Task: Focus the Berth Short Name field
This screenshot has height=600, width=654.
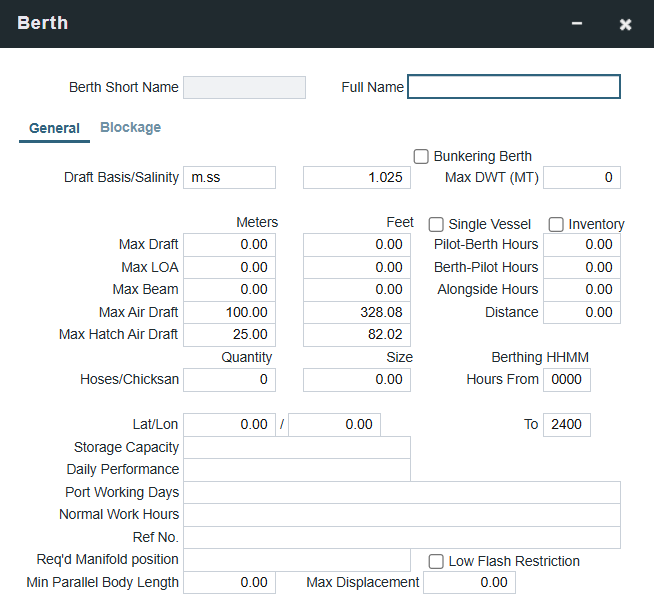Action: click(x=244, y=87)
